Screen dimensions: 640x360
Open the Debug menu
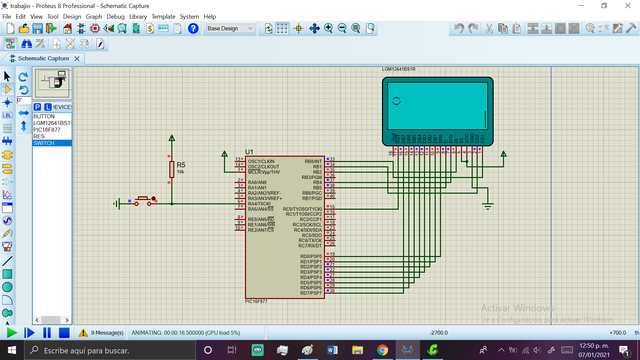coord(115,17)
